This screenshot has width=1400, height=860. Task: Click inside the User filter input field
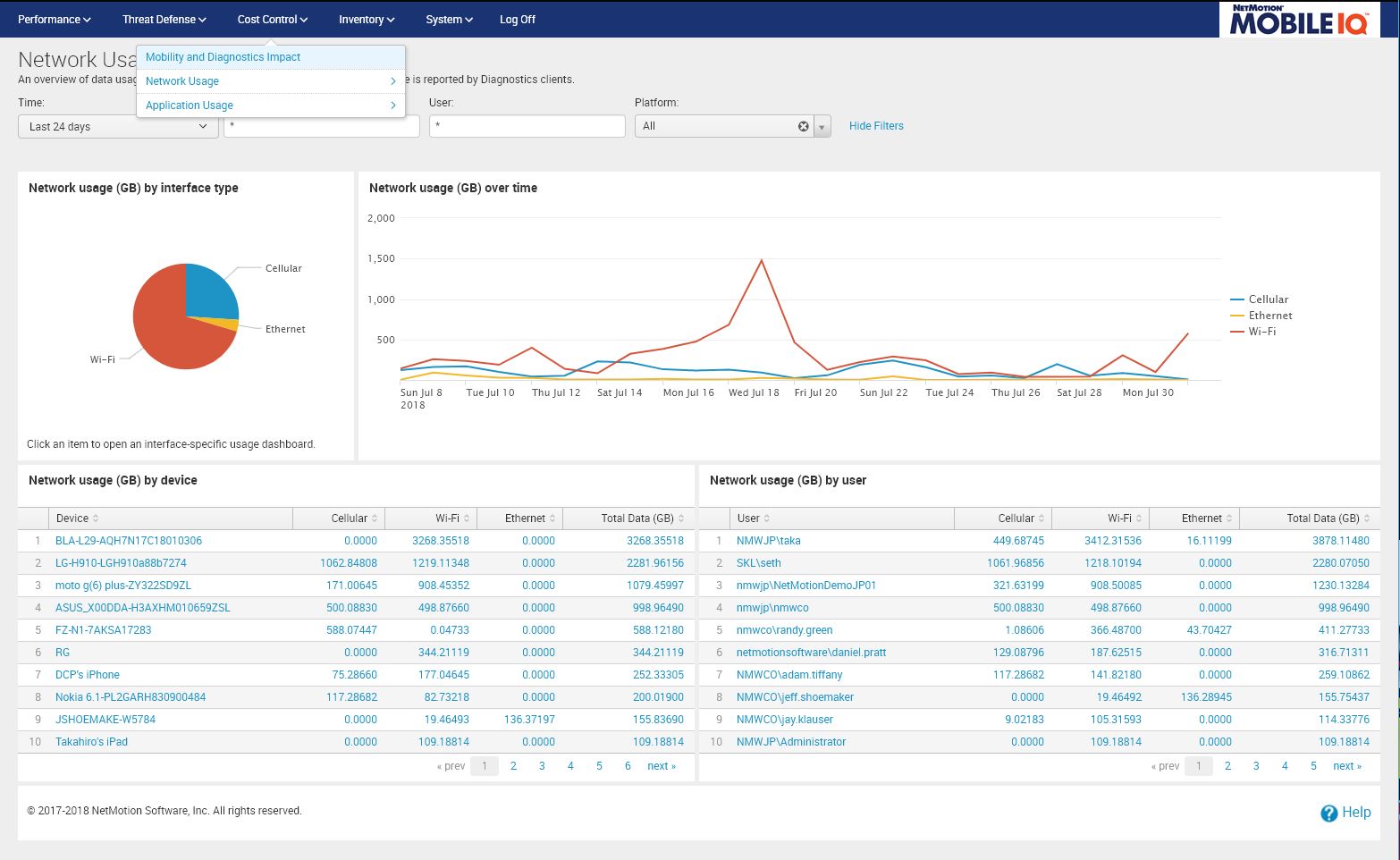click(x=527, y=125)
